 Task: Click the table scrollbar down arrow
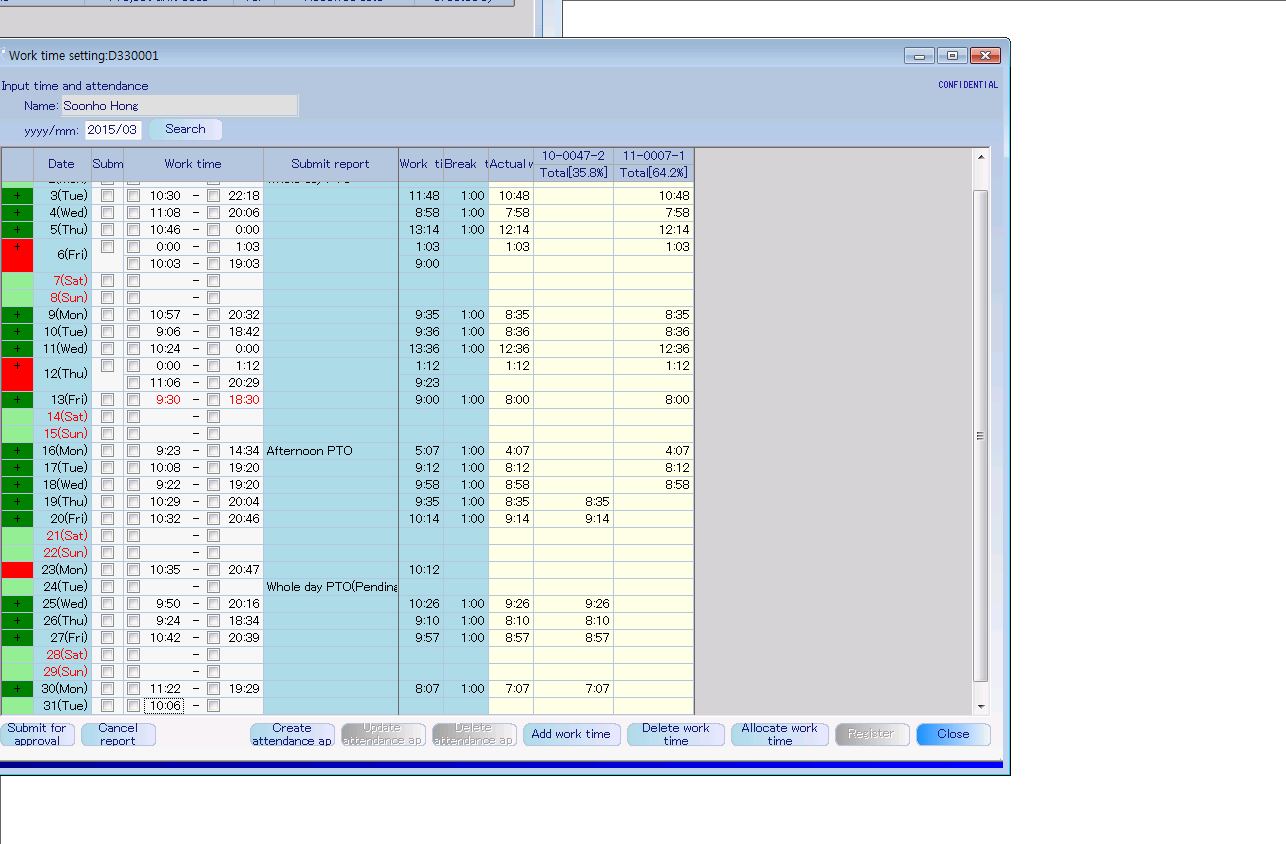tap(980, 706)
